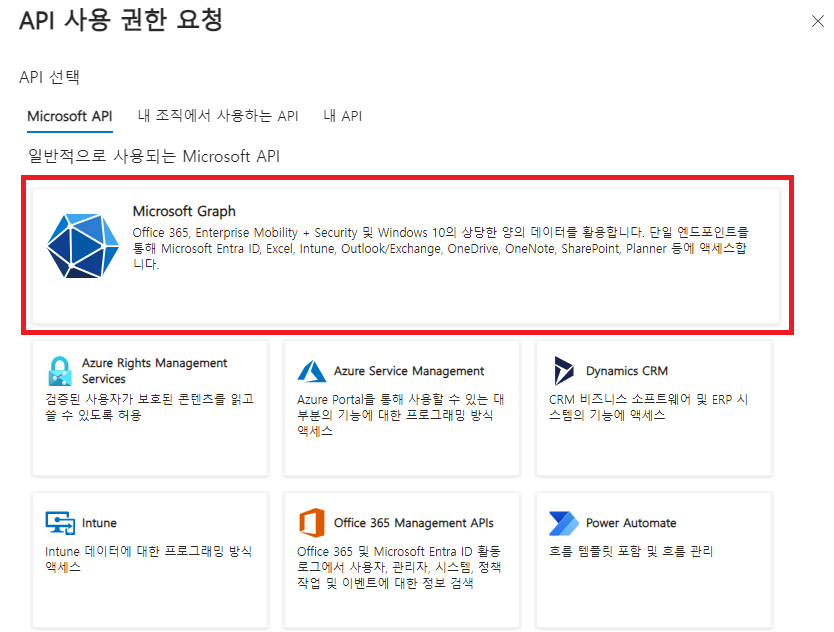Click the Azure Service Management triangle icon
Viewport: 834px width, 632px height.
pyautogui.click(x=312, y=371)
